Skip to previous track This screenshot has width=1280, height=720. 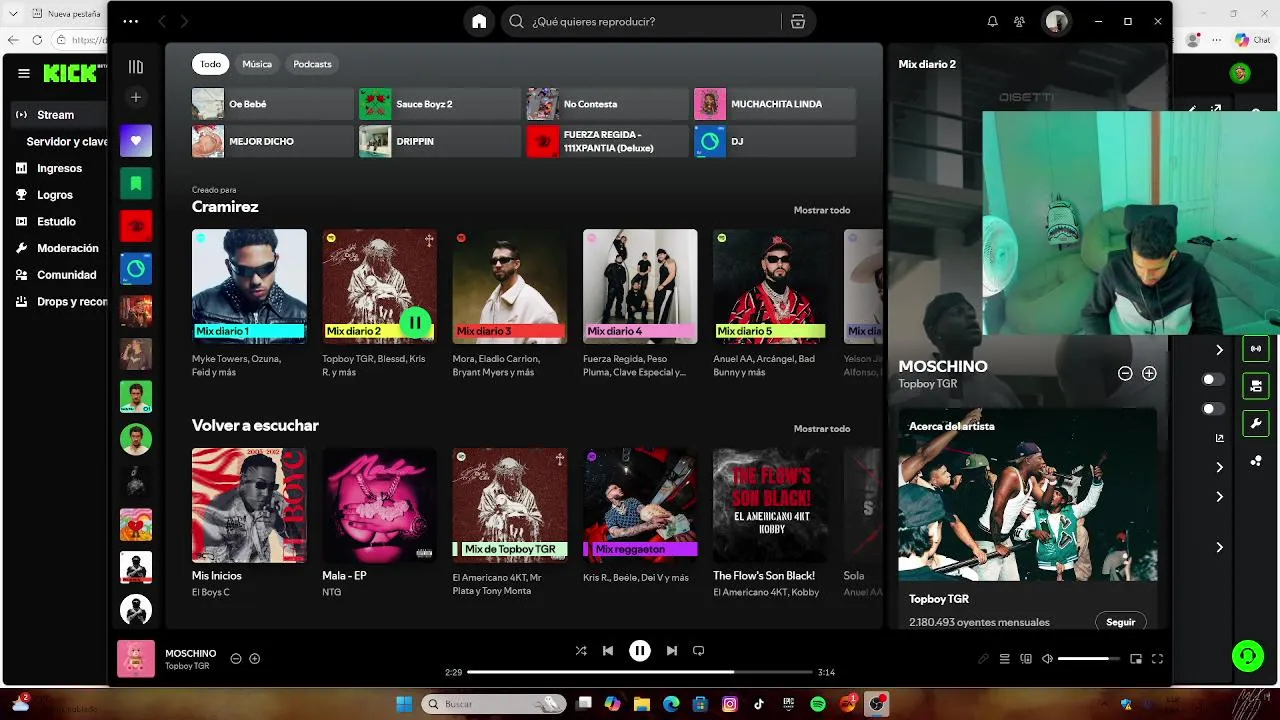tap(608, 651)
